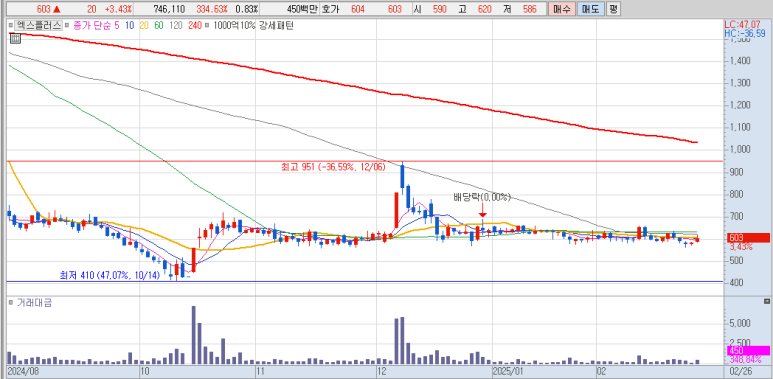Click the 매수 (buy) button
Viewport: 773px width, 379px height.
[561, 9]
